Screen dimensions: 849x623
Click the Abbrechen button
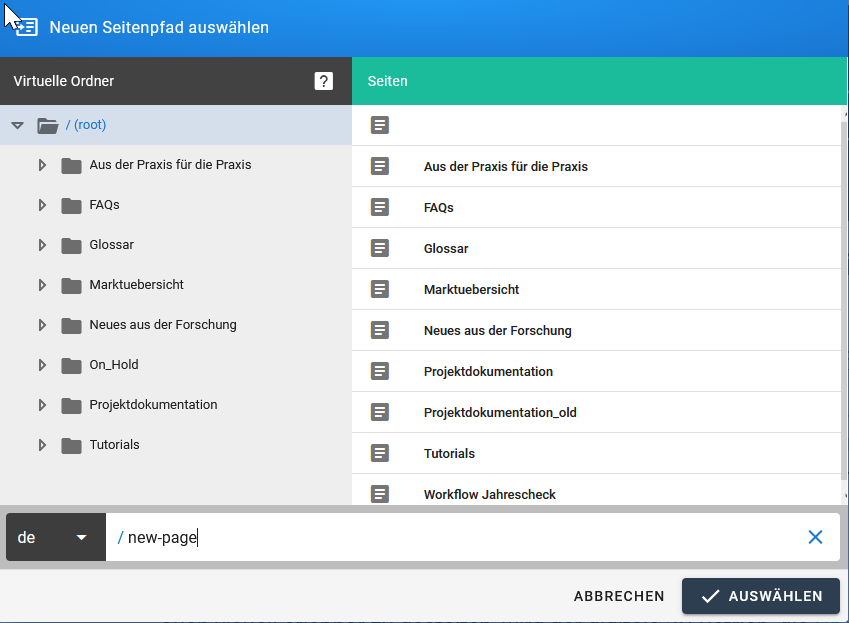click(x=619, y=596)
